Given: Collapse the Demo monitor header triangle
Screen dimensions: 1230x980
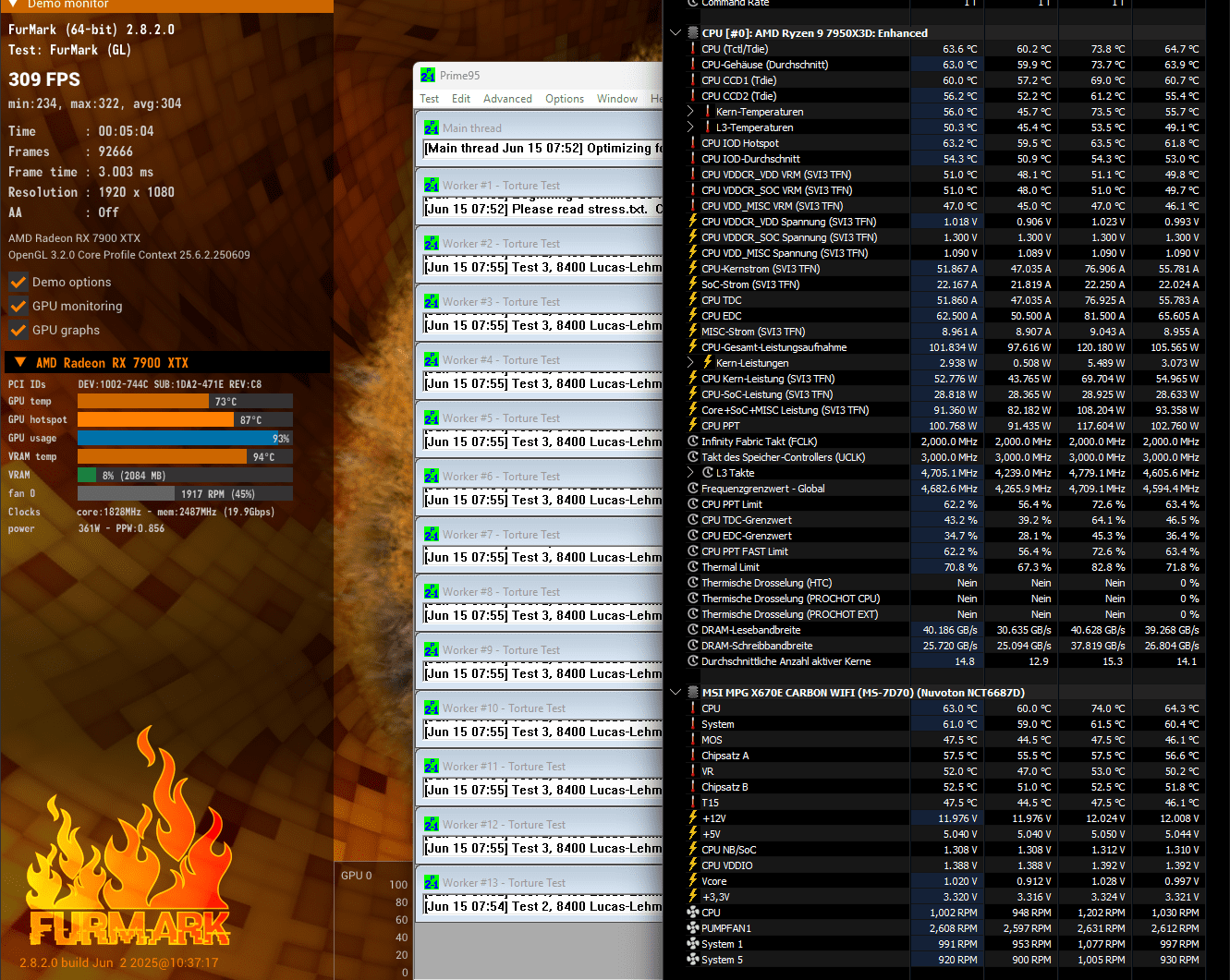Looking at the screenshot, I should (13, 4).
